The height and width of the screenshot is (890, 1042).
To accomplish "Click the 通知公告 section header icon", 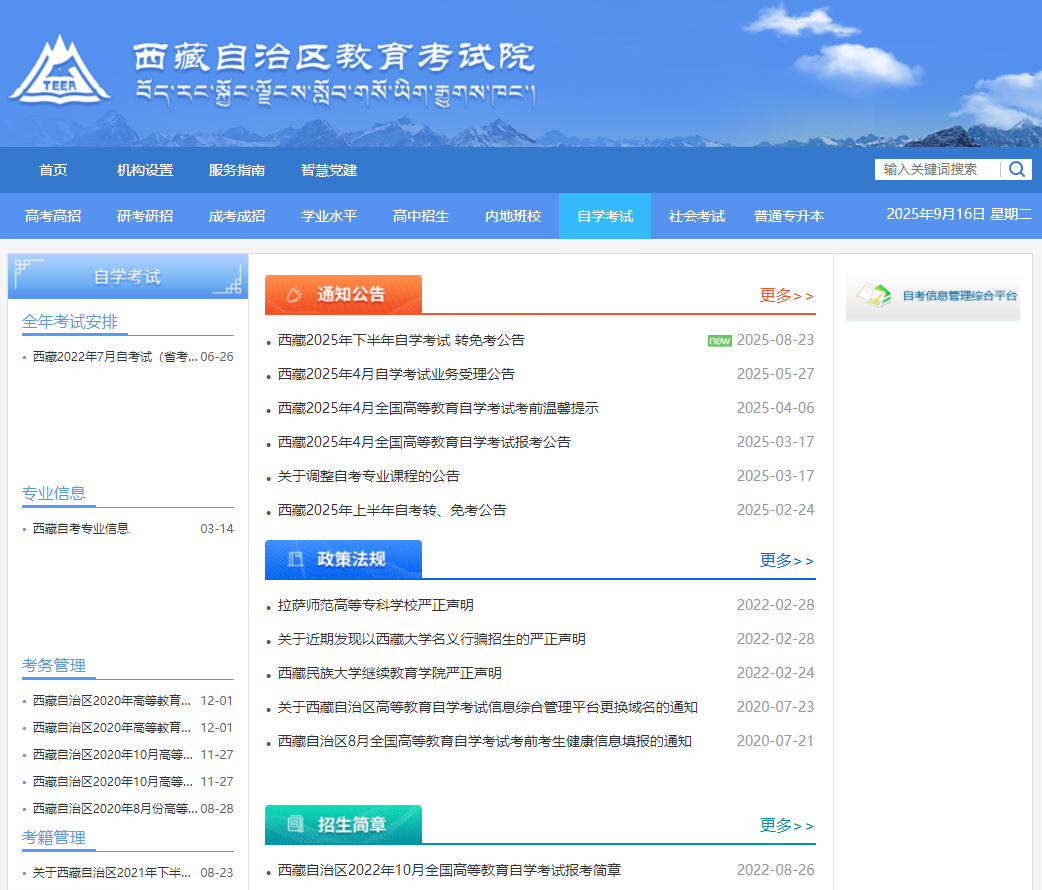I will [293, 294].
